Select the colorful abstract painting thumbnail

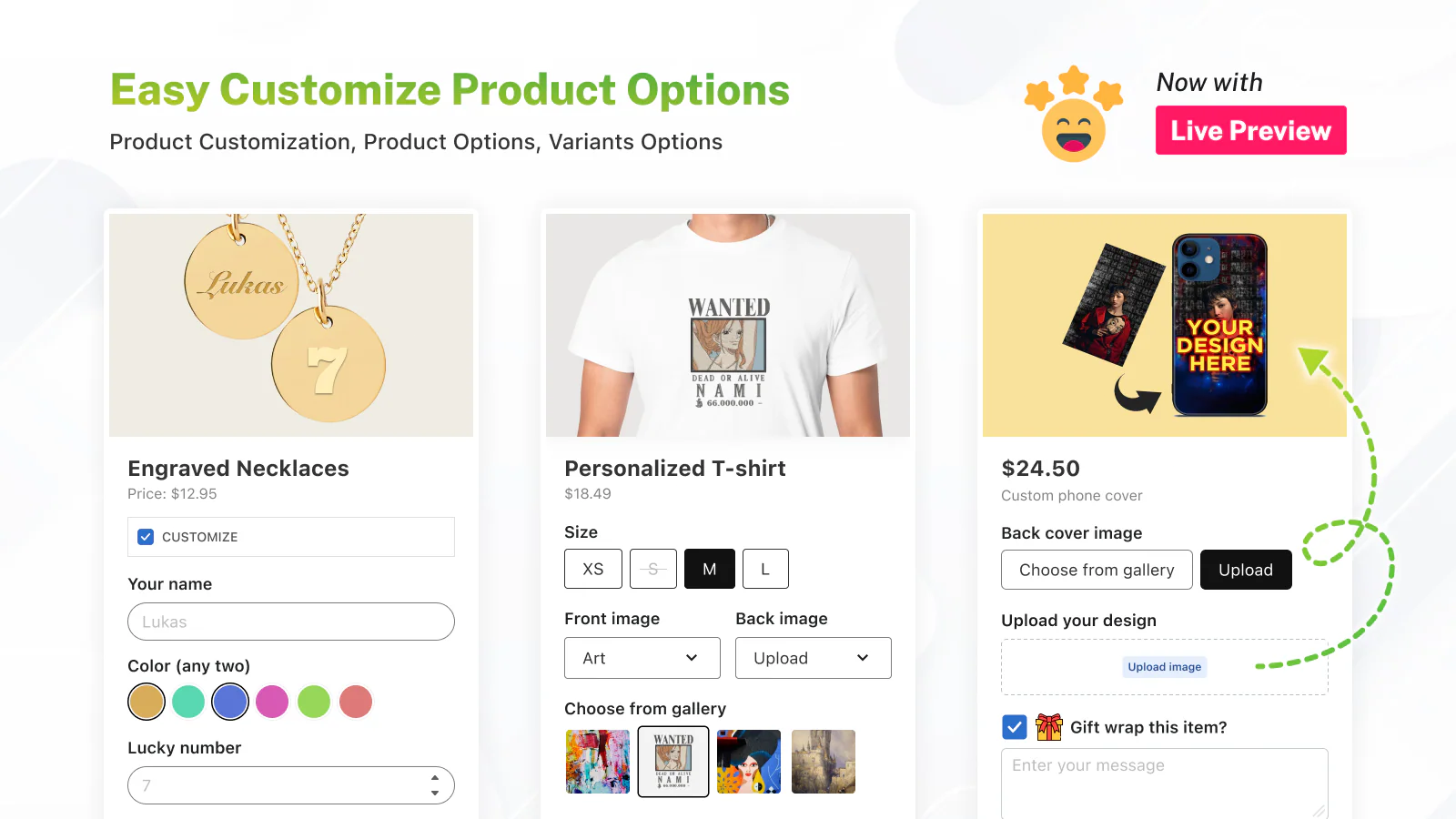coord(598,762)
